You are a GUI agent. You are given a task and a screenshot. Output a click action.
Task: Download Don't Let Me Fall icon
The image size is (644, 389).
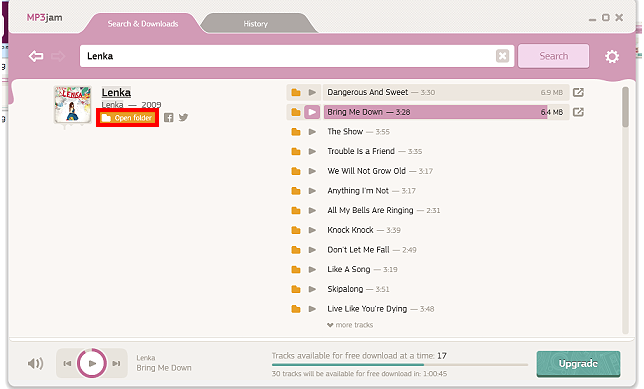point(296,250)
